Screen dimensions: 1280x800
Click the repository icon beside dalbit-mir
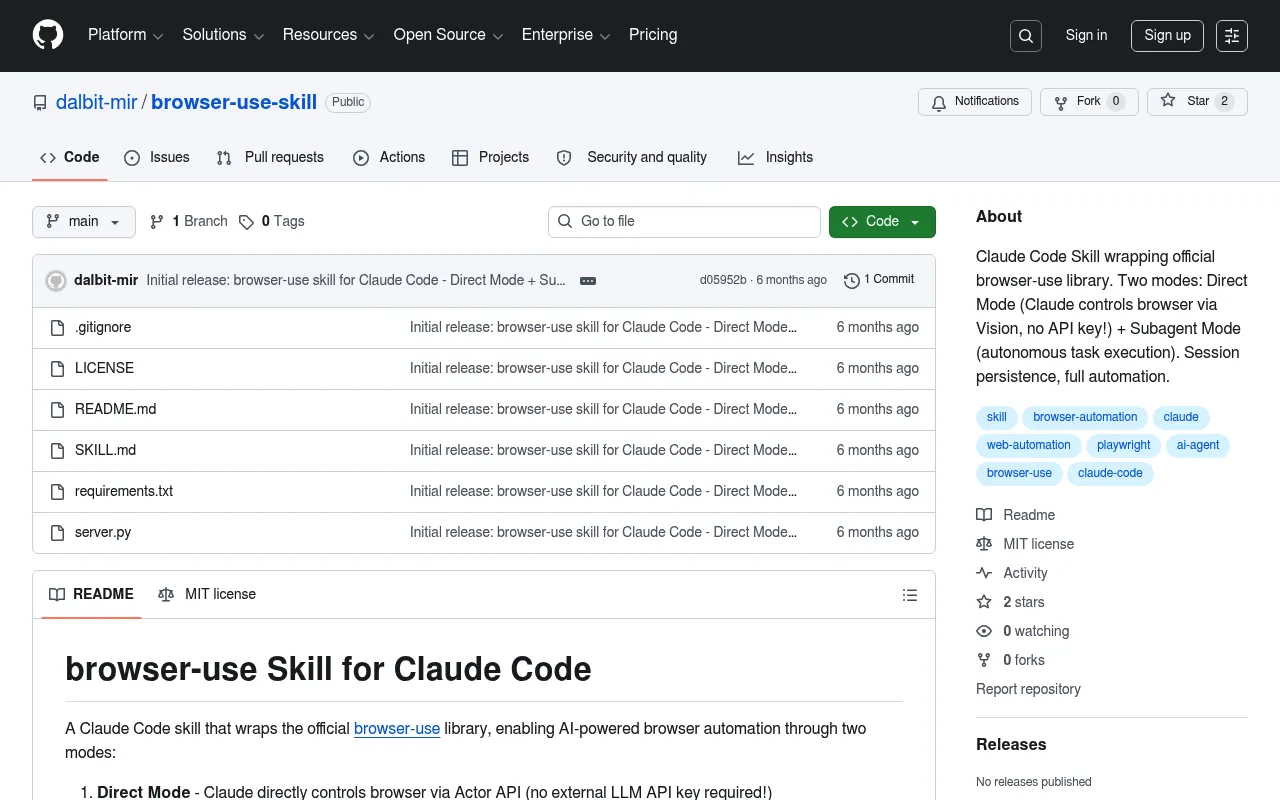point(40,103)
